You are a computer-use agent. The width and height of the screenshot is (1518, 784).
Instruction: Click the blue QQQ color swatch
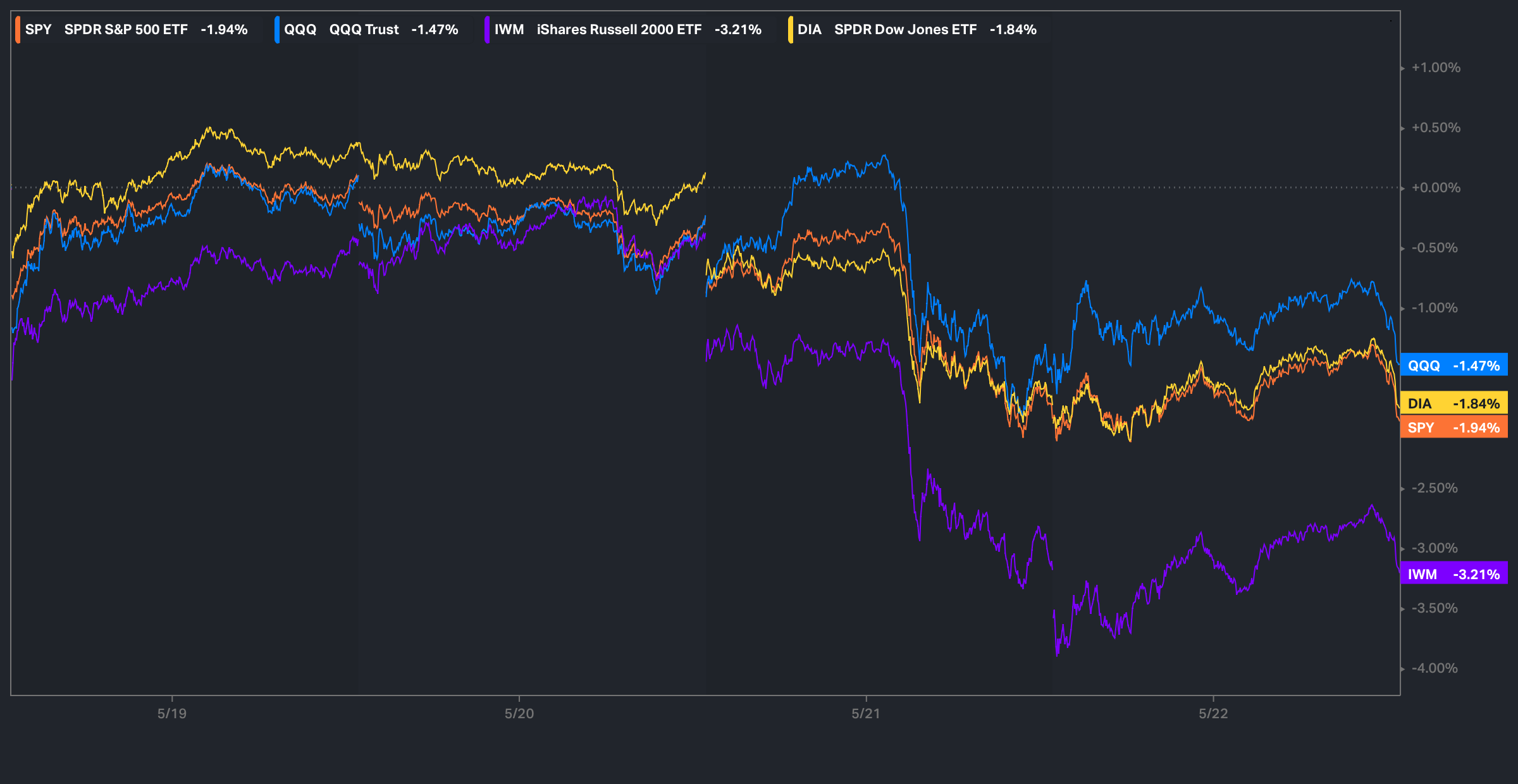tap(277, 30)
